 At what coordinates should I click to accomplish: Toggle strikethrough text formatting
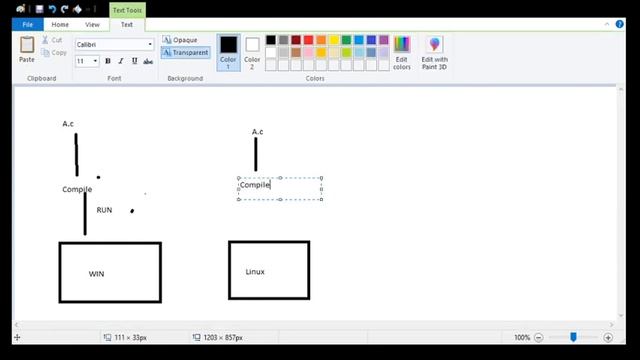(x=148, y=61)
